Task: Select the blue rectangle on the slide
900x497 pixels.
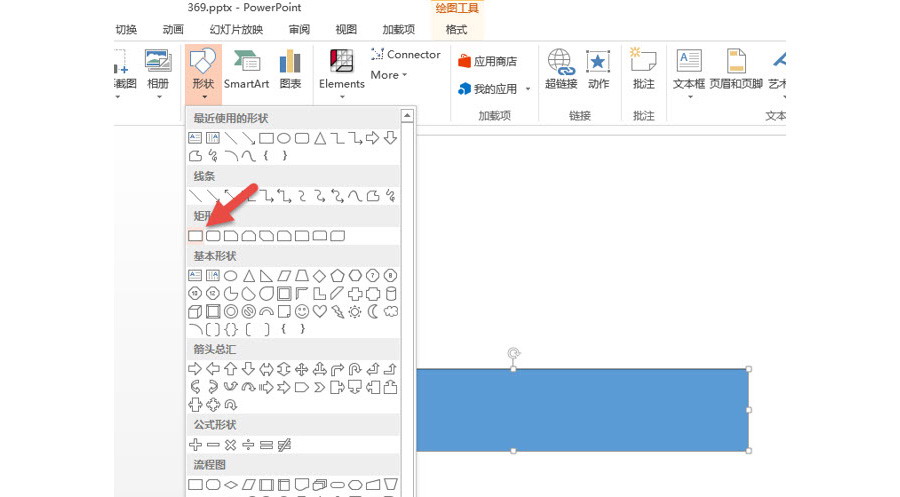Action: pyautogui.click(x=580, y=410)
